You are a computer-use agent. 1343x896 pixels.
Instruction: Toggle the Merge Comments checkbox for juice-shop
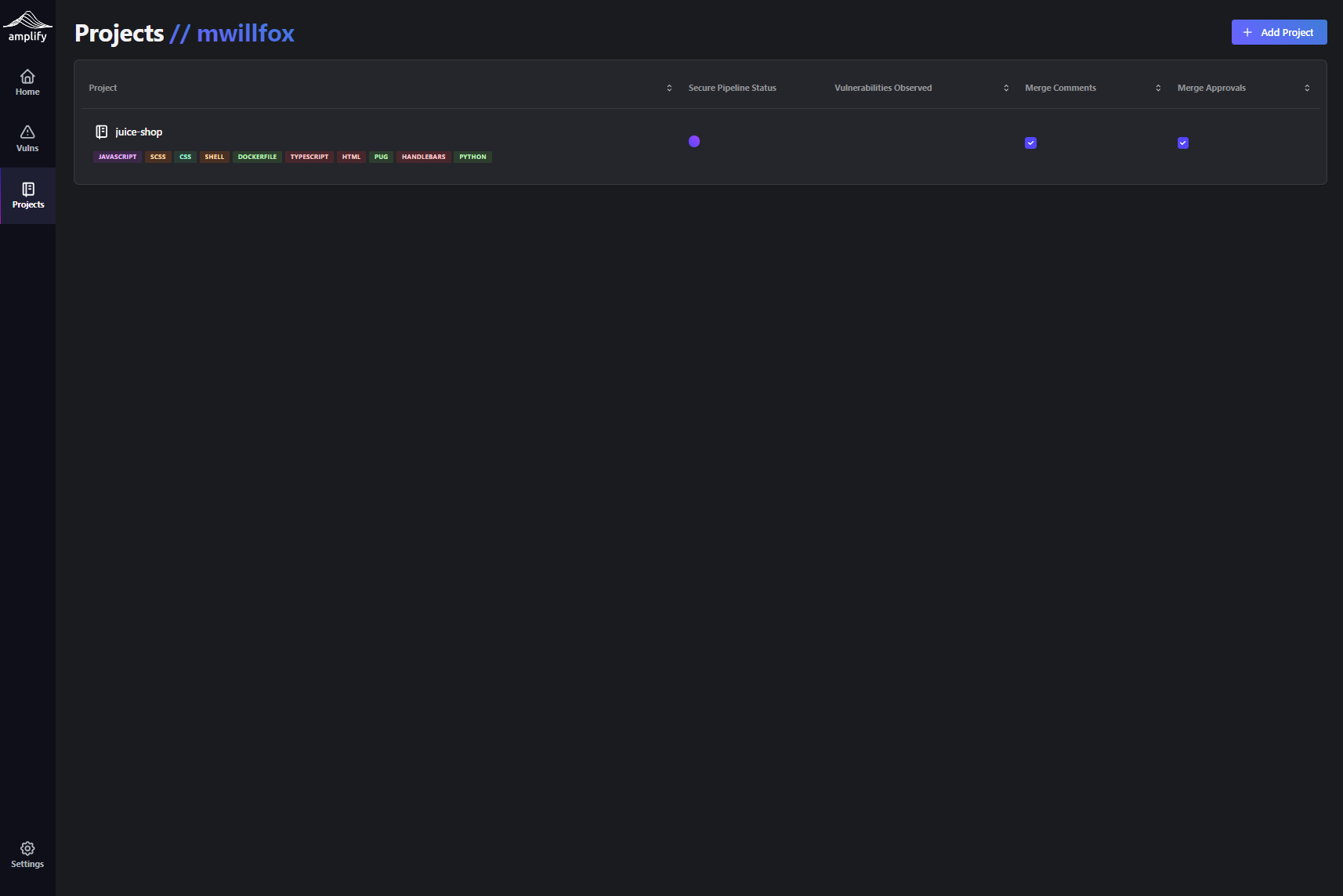pyautogui.click(x=1030, y=143)
